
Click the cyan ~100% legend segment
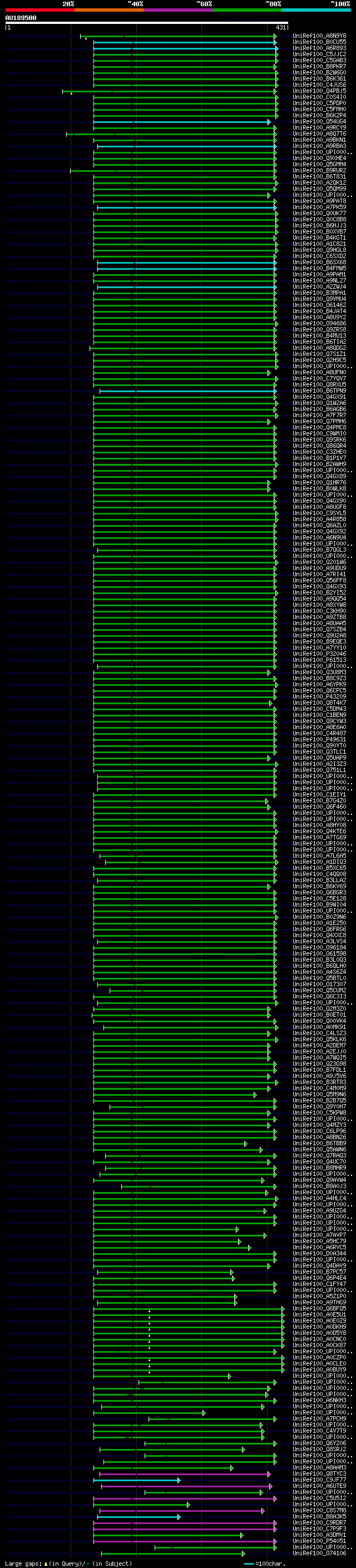[317, 10]
